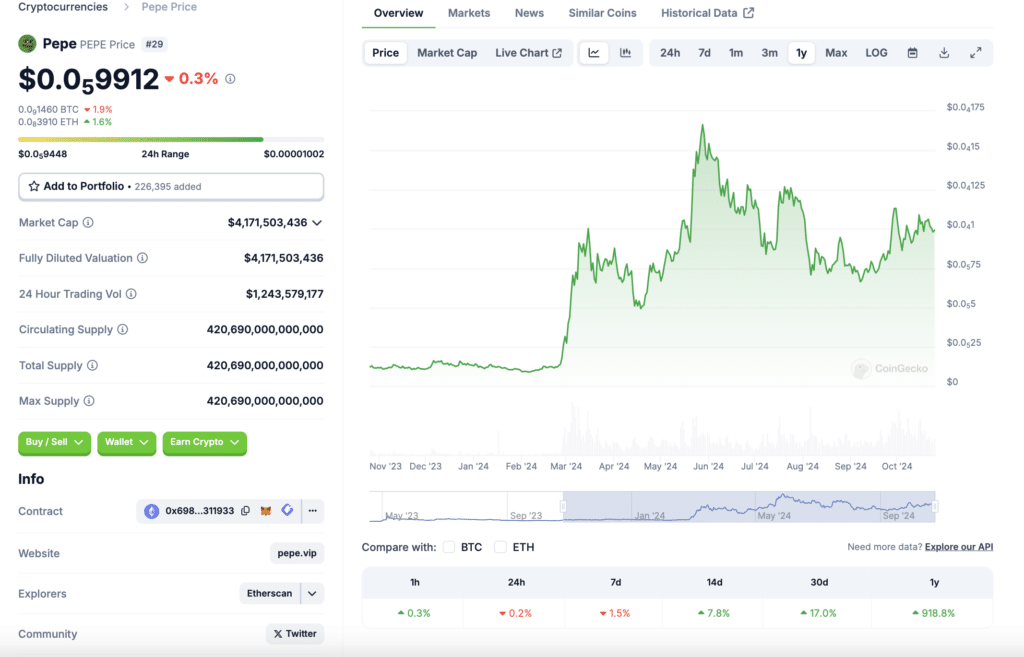This screenshot has height=657, width=1024.
Task: Click the Explore our API link
Action: point(959,547)
